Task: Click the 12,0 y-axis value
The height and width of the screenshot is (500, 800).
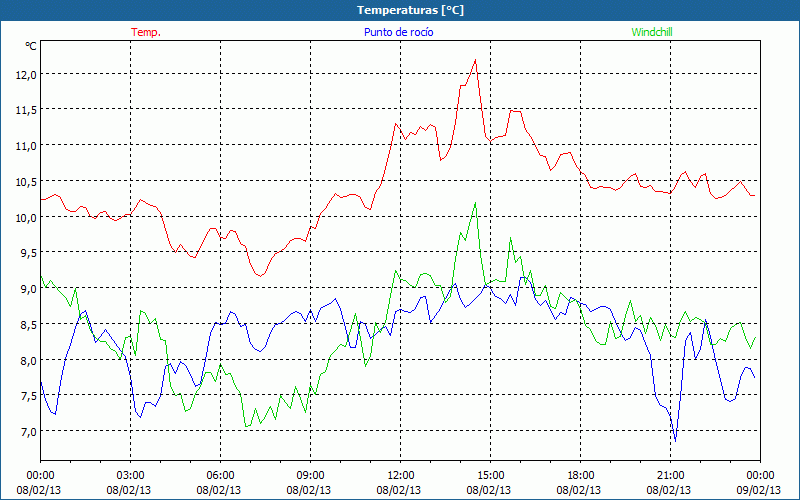Action: [x=27, y=74]
